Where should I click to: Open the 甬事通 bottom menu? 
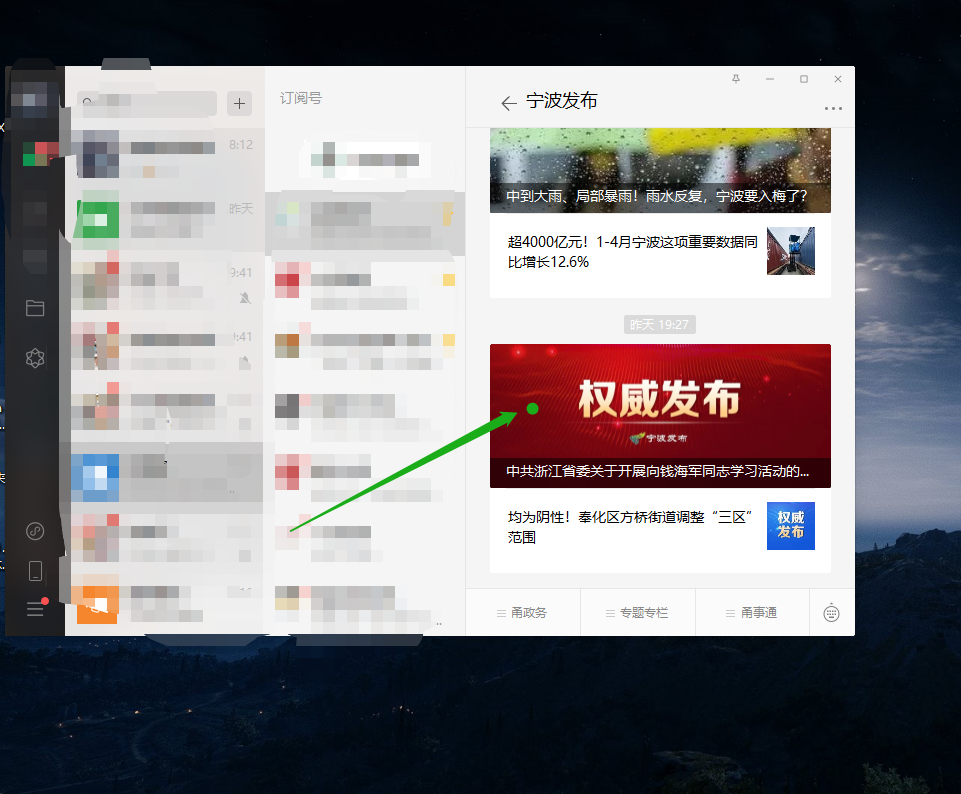pos(752,613)
